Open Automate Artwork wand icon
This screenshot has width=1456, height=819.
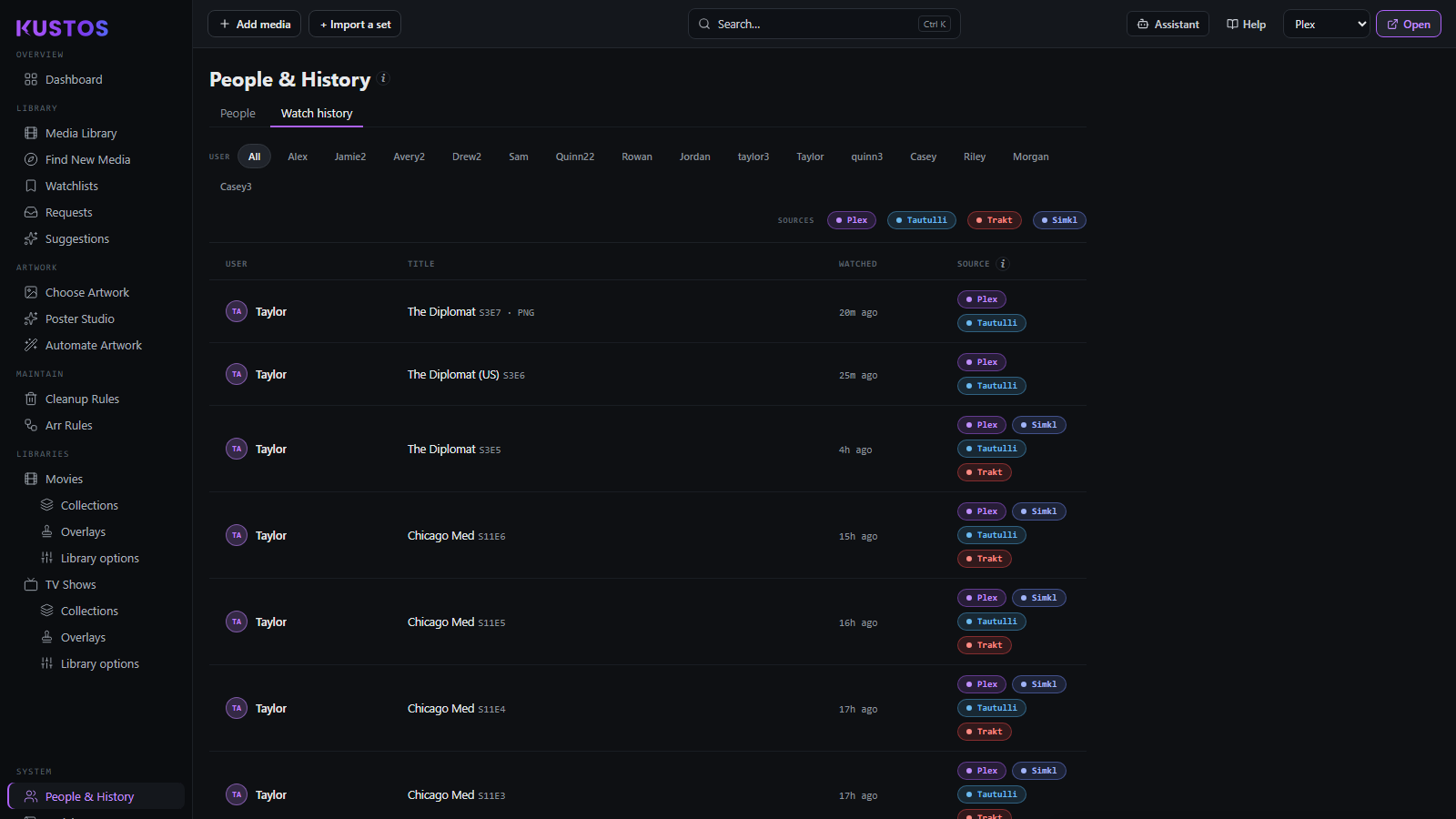tap(31, 345)
